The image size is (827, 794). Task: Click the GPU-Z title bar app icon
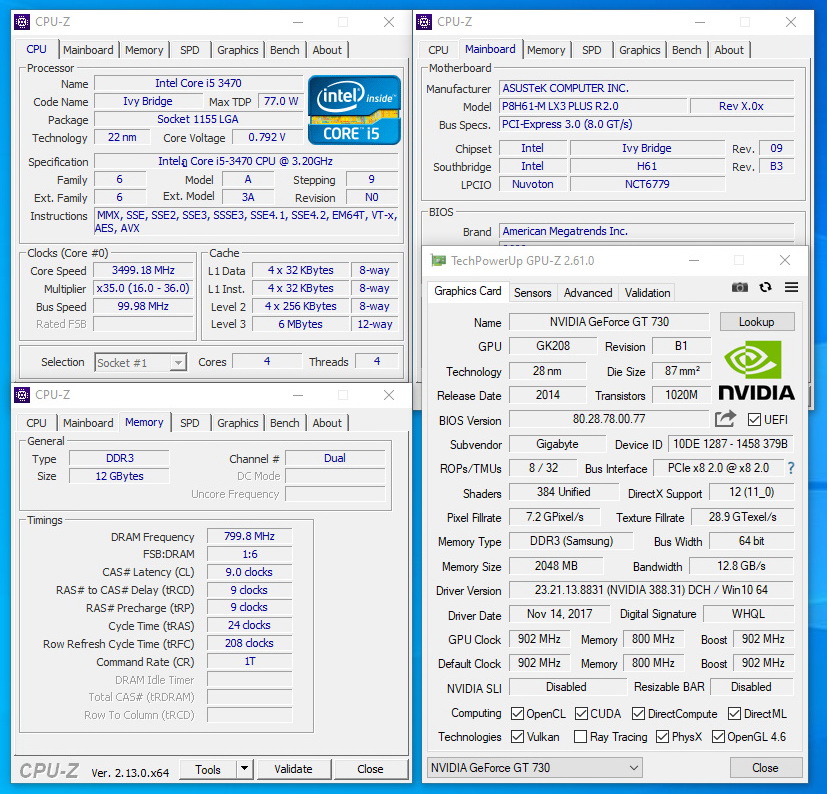(437, 261)
